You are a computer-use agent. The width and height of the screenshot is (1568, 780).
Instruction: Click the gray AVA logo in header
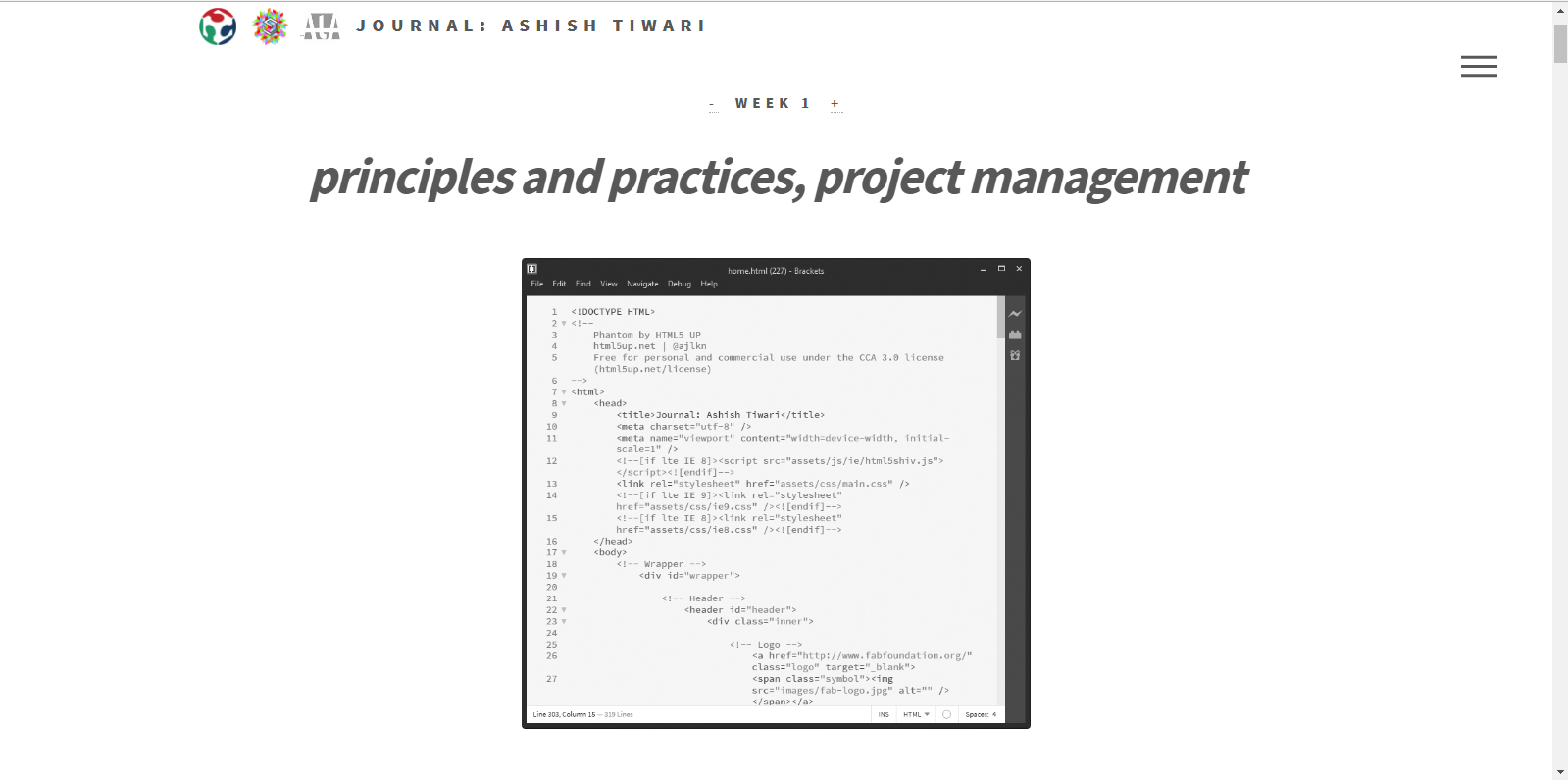click(322, 26)
